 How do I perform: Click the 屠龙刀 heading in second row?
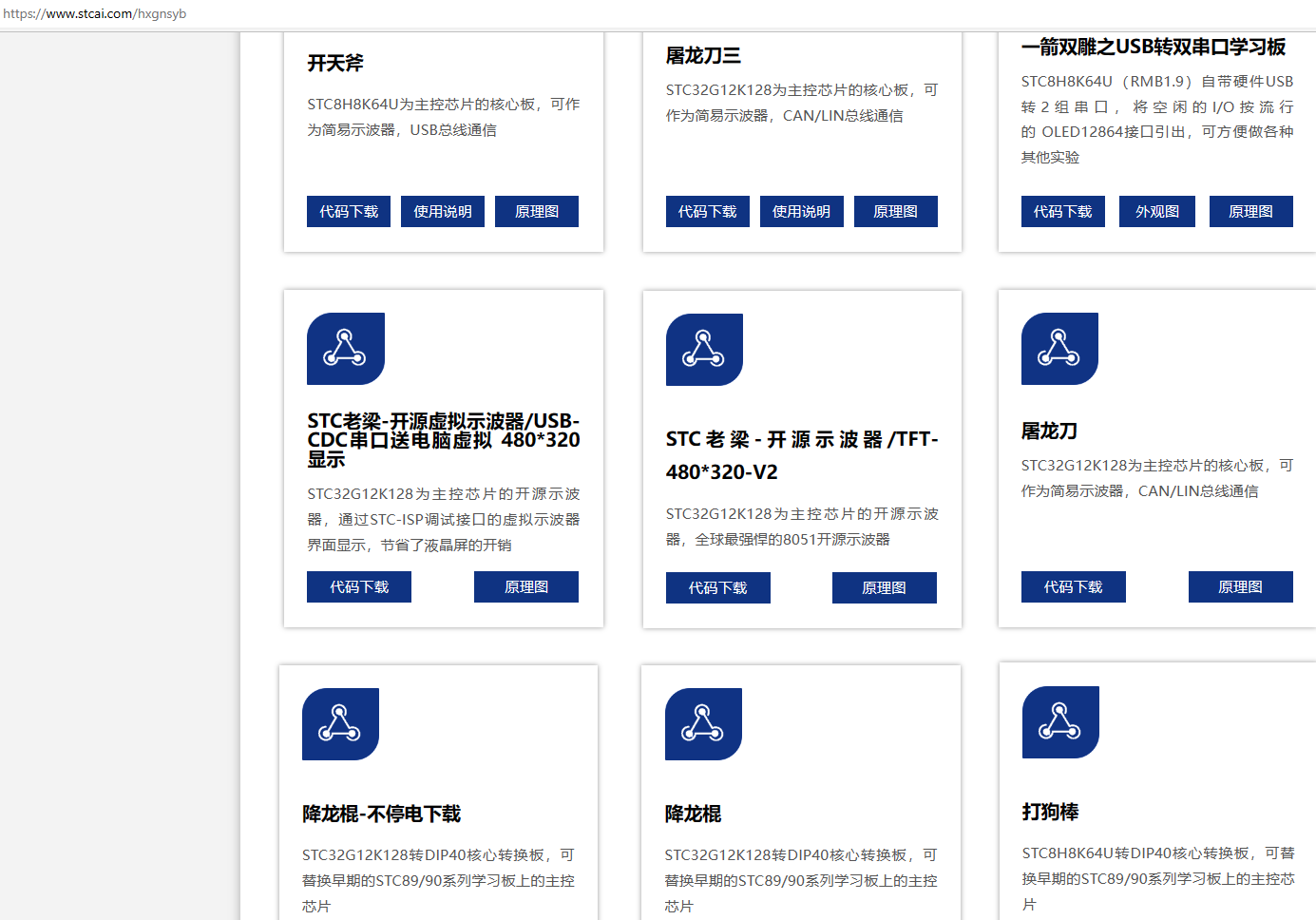click(x=1050, y=431)
